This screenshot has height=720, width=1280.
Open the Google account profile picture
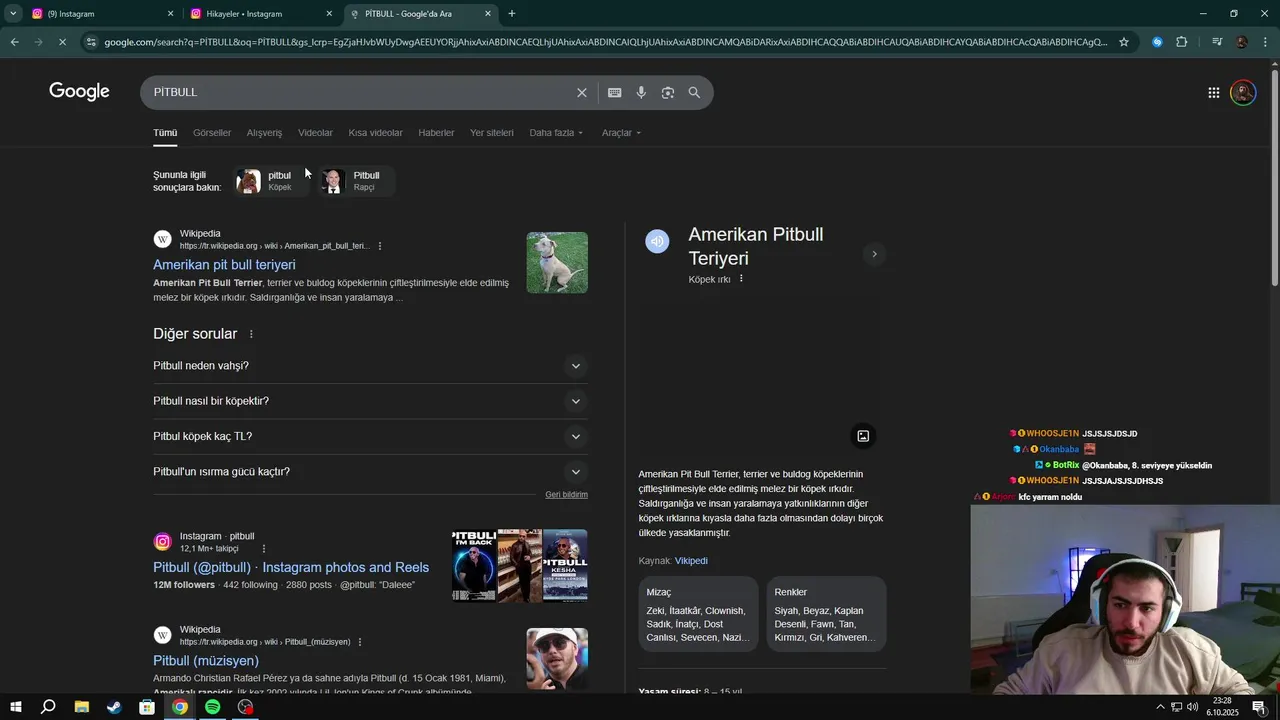tap(1243, 93)
